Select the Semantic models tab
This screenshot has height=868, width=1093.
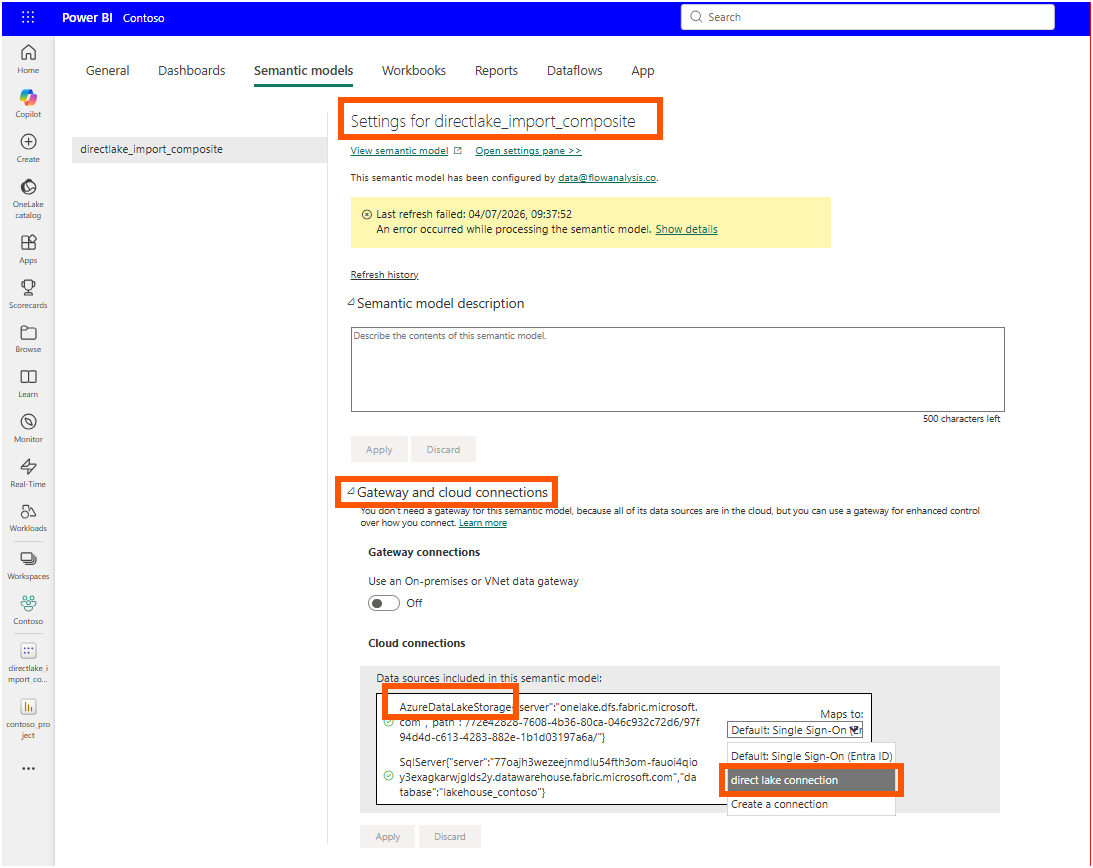[303, 70]
